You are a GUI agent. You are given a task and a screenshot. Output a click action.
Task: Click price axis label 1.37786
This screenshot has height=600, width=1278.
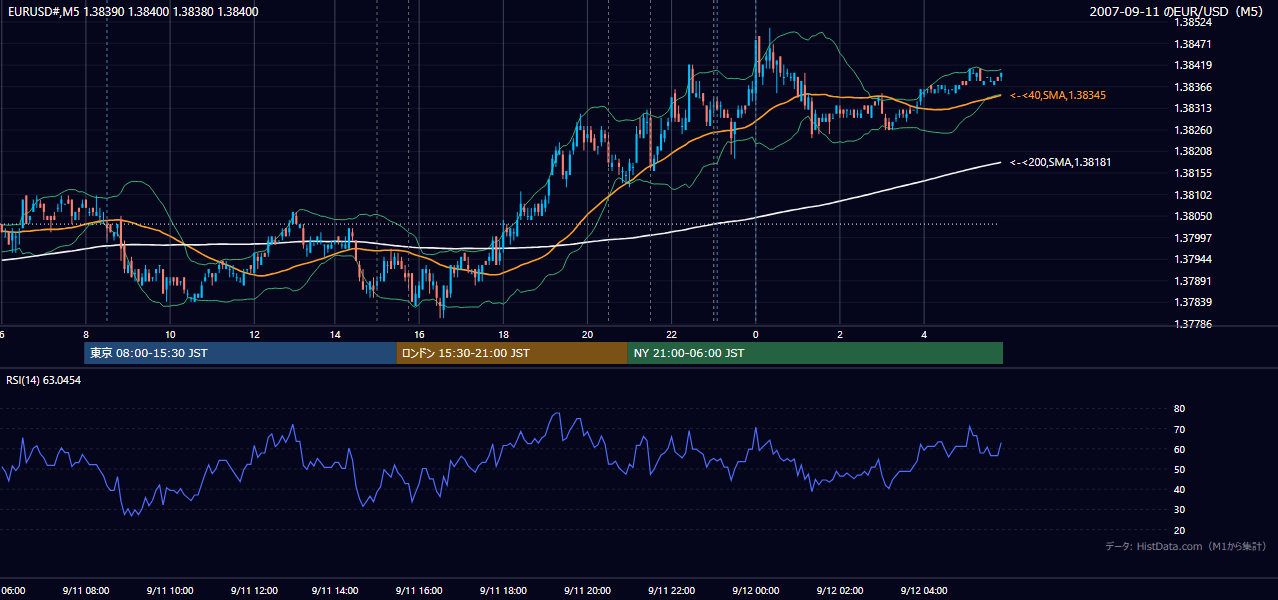pos(1193,324)
